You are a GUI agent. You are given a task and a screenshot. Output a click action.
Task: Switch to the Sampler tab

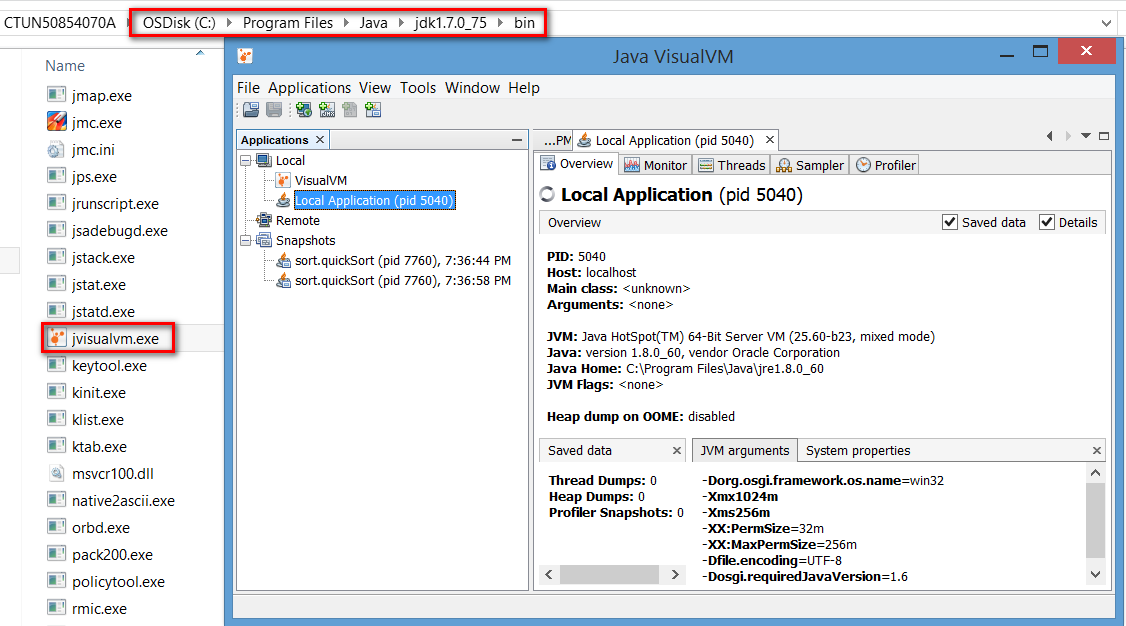[x=810, y=165]
